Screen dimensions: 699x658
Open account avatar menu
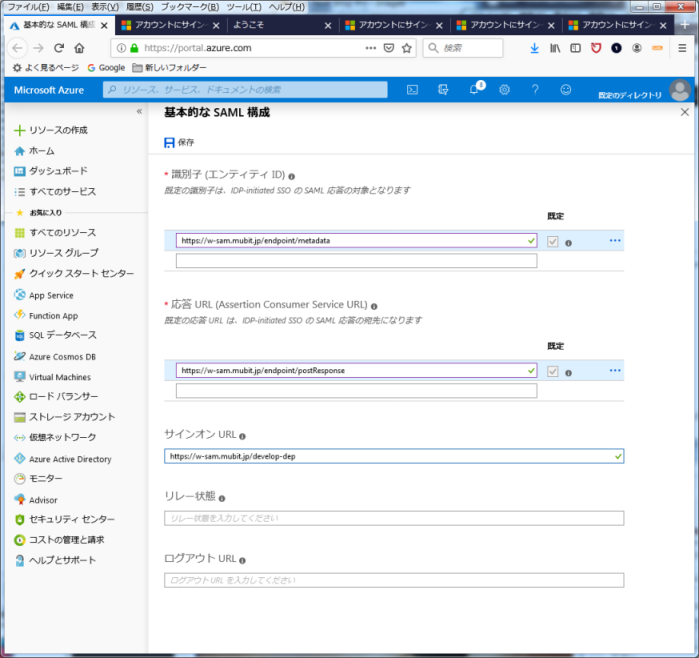click(680, 90)
